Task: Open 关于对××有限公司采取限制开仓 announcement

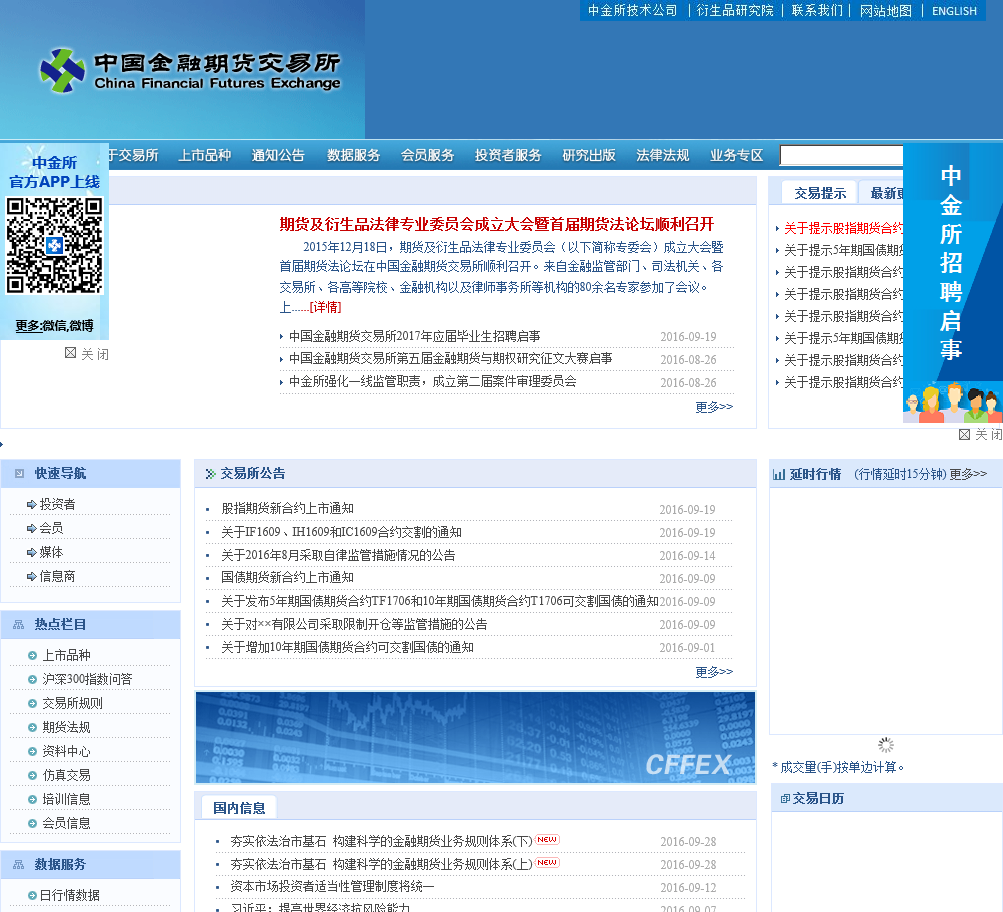Action: point(354,624)
